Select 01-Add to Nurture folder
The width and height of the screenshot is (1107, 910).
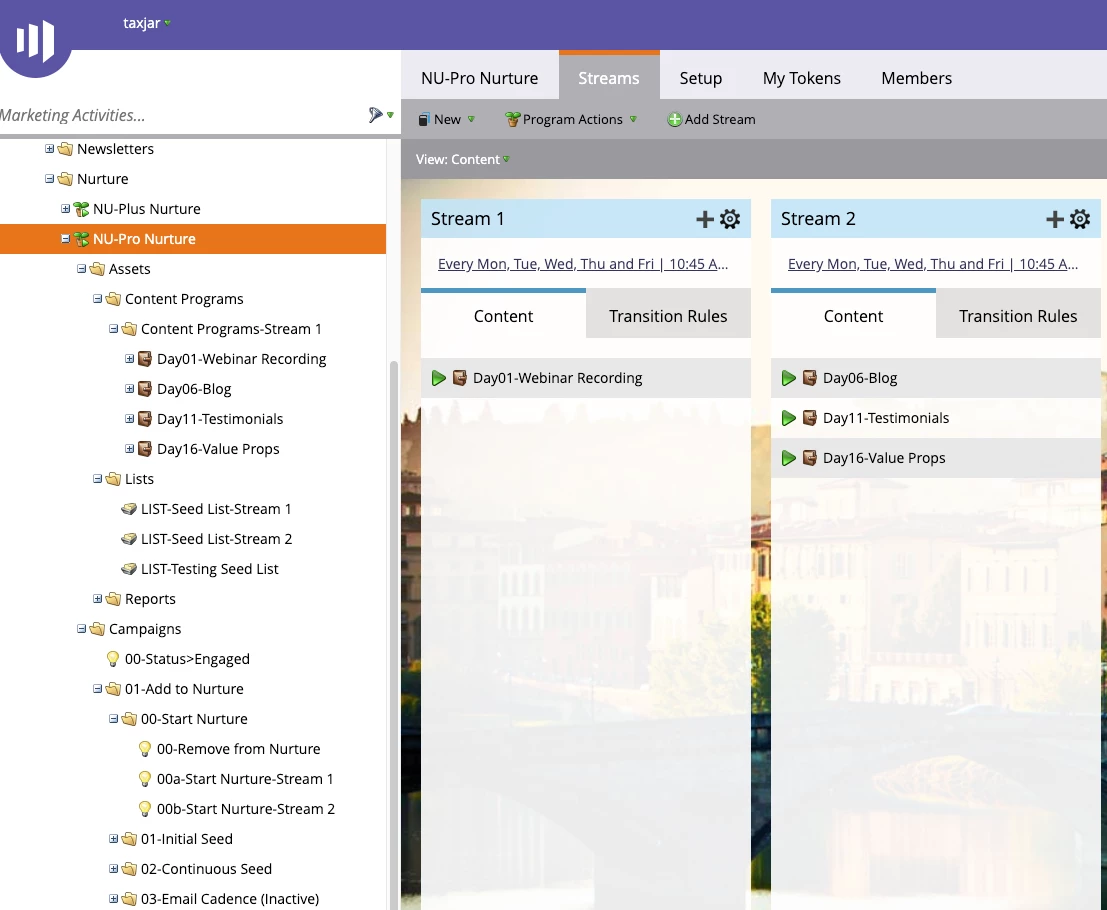pos(184,689)
